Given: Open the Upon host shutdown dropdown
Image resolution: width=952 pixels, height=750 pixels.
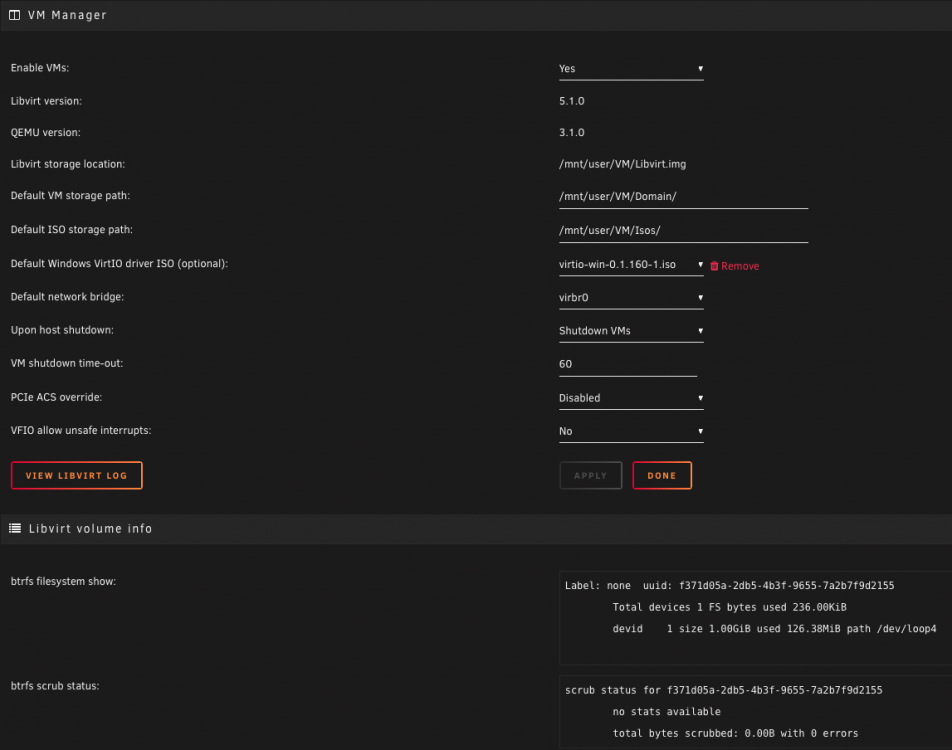Looking at the screenshot, I should coord(631,331).
